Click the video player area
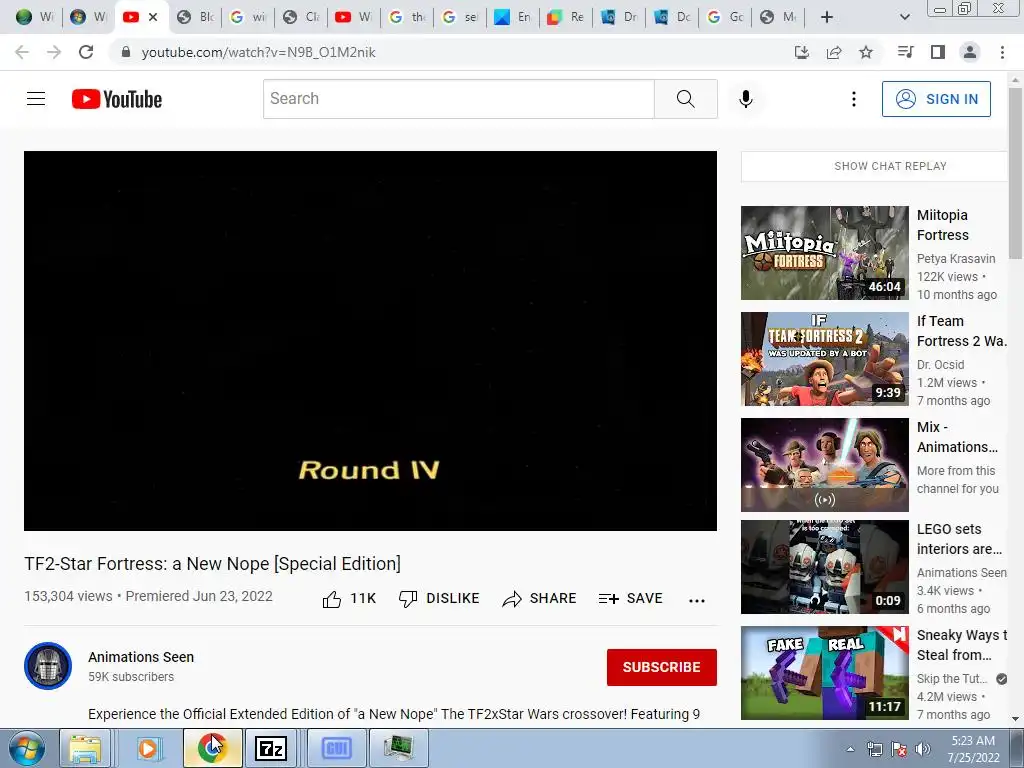Viewport: 1024px width, 768px height. (x=370, y=341)
